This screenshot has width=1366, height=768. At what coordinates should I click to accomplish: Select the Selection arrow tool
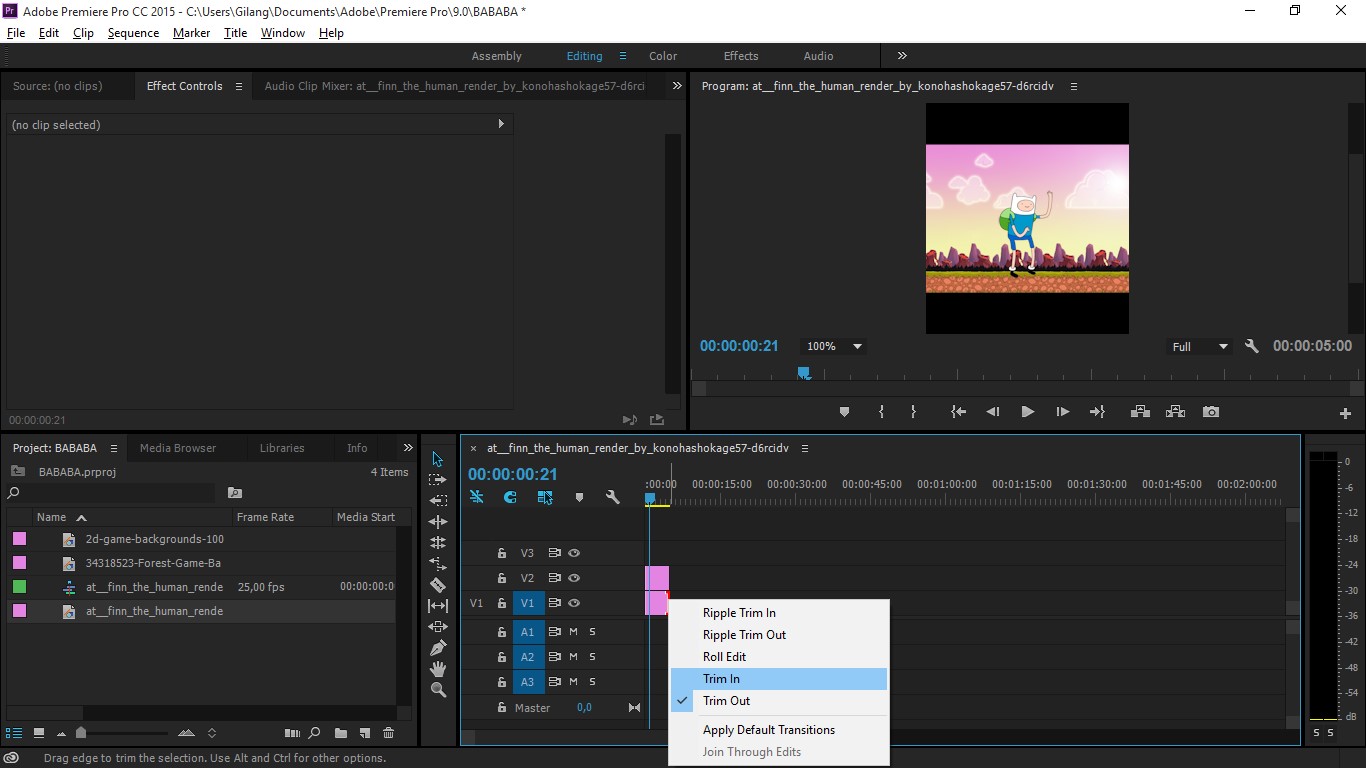tap(437, 459)
